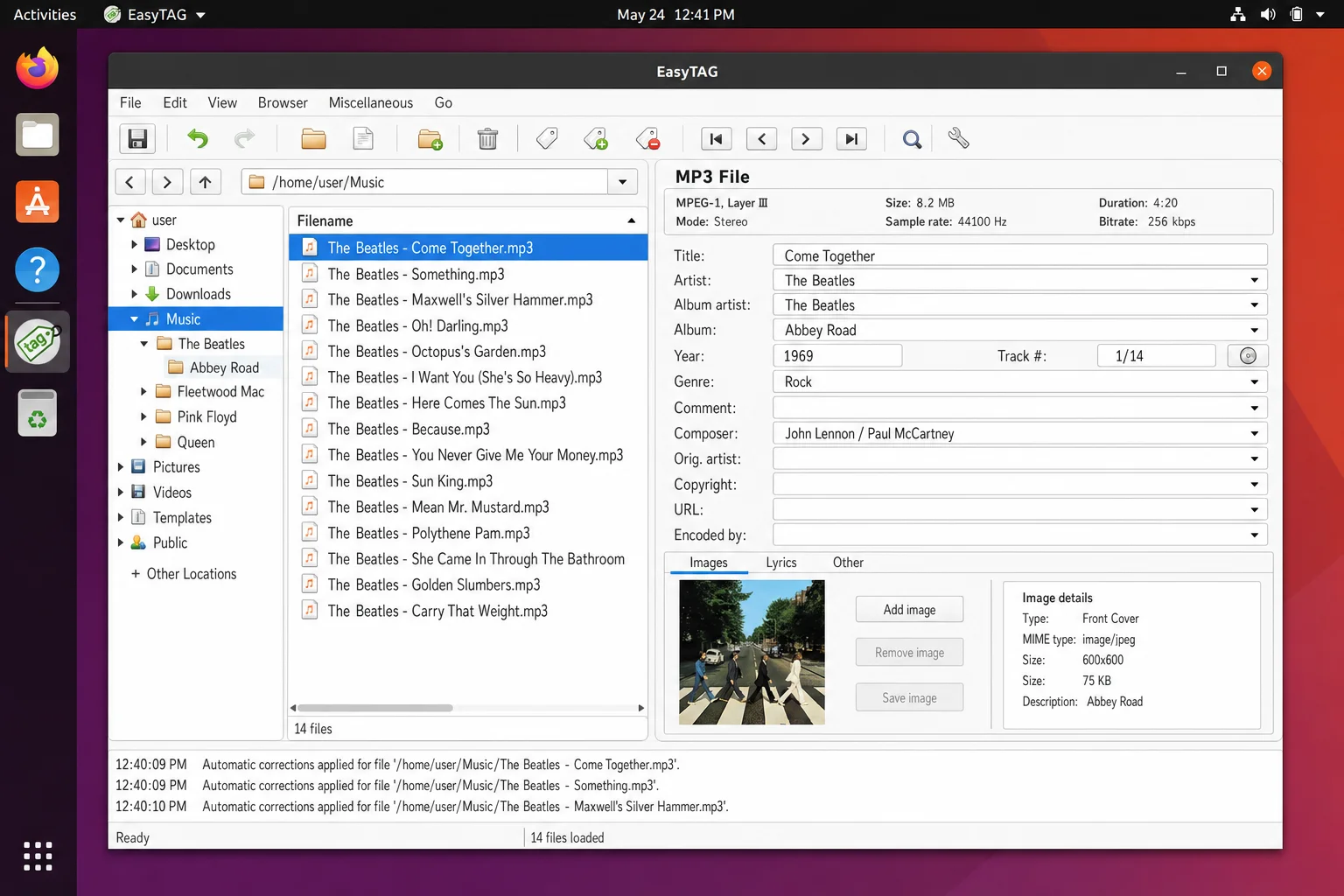Open the Album artist dropdown arrow
The image size is (1344, 896).
[x=1254, y=305]
